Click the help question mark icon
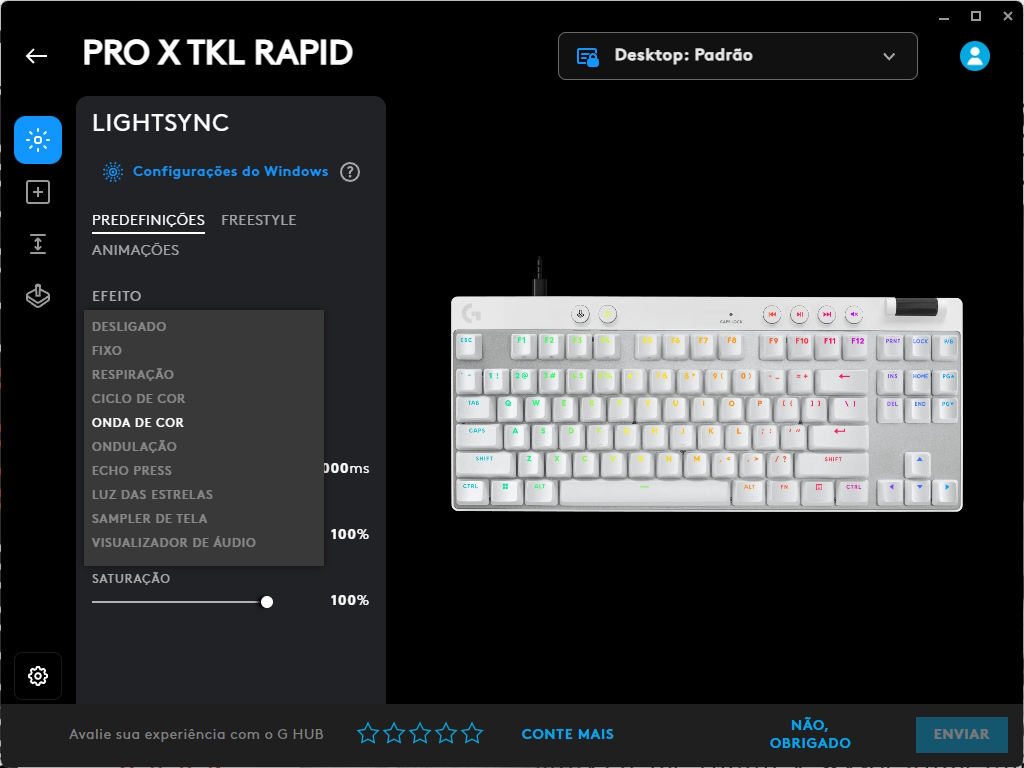Image resolution: width=1024 pixels, height=768 pixels. (x=350, y=172)
